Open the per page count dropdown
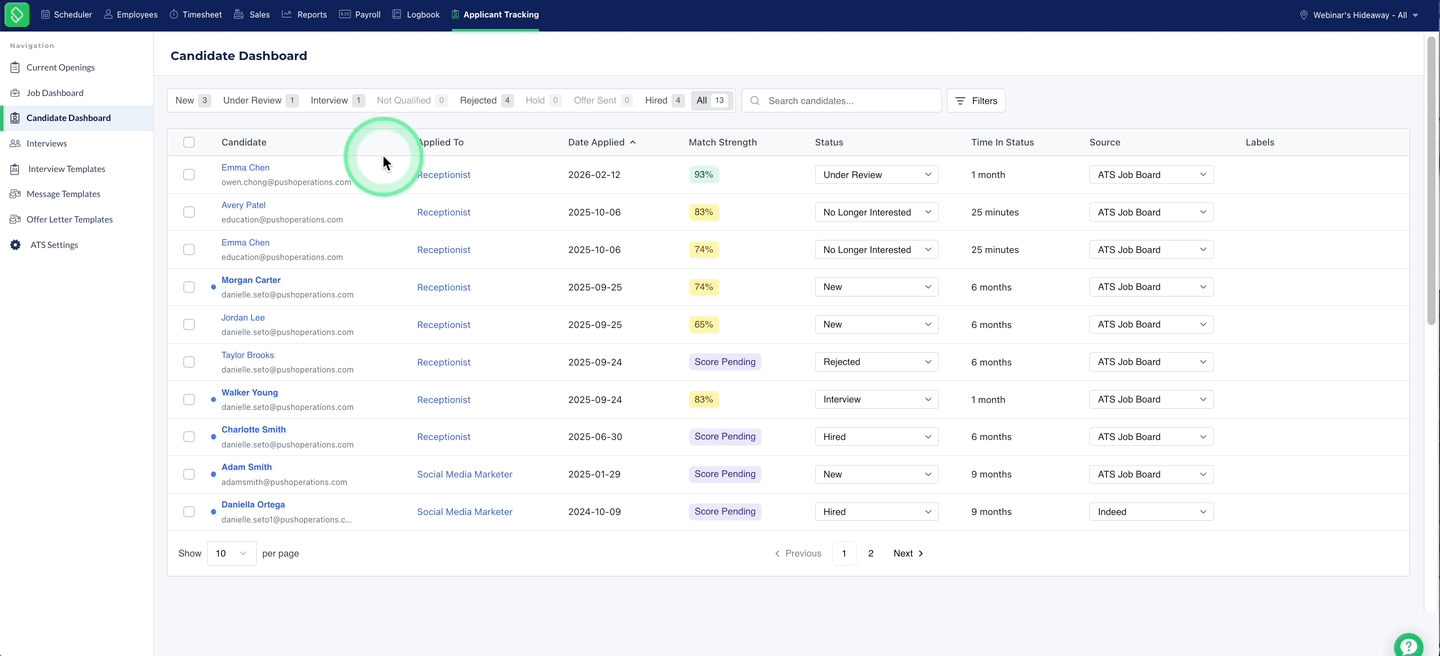The width and height of the screenshot is (1440, 656). pyautogui.click(x=232, y=553)
